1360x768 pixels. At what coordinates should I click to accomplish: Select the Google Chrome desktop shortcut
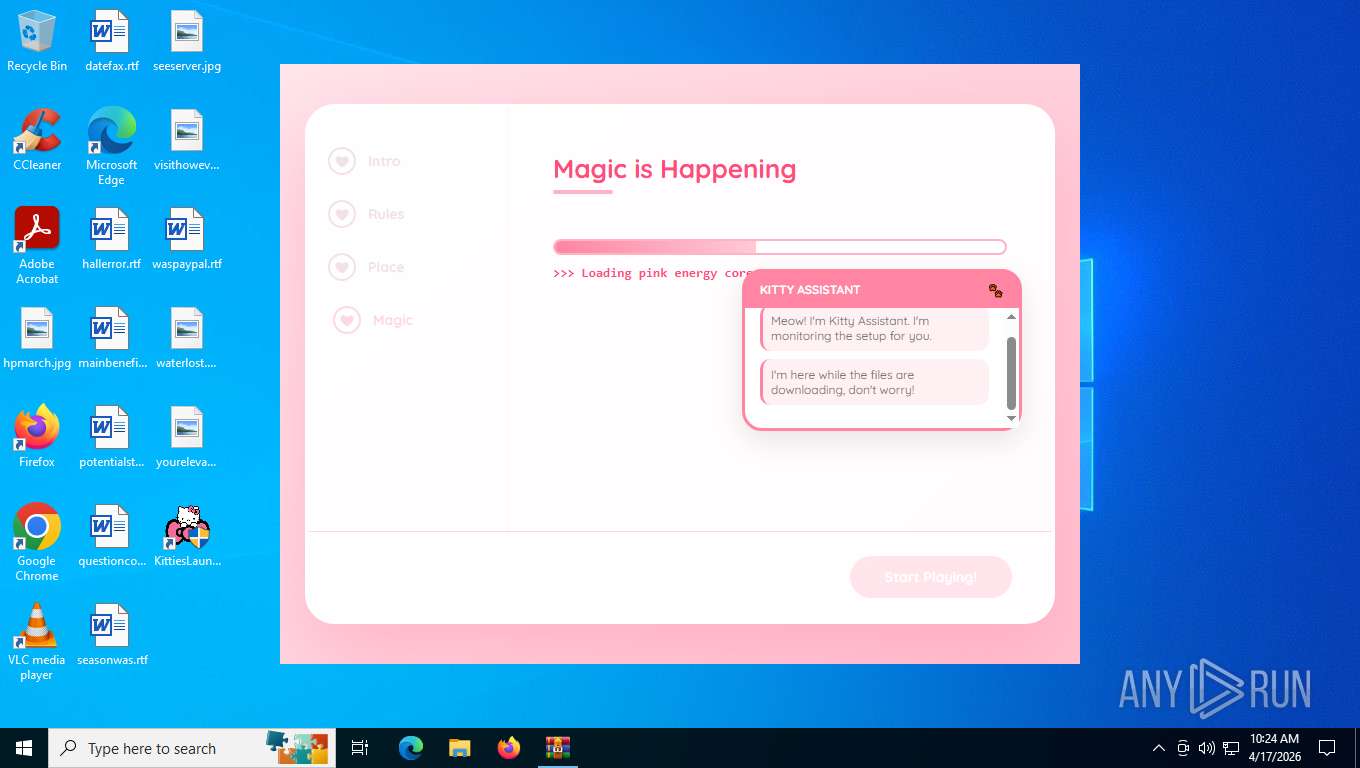pyautogui.click(x=37, y=542)
